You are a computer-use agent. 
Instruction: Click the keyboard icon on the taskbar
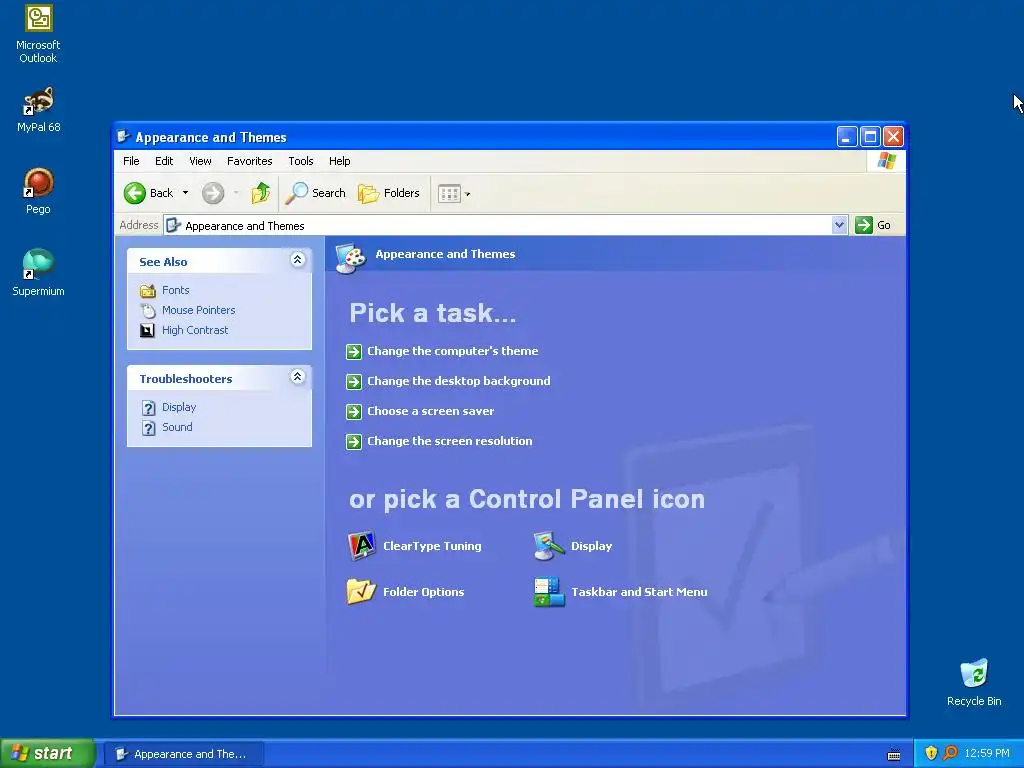[894, 755]
